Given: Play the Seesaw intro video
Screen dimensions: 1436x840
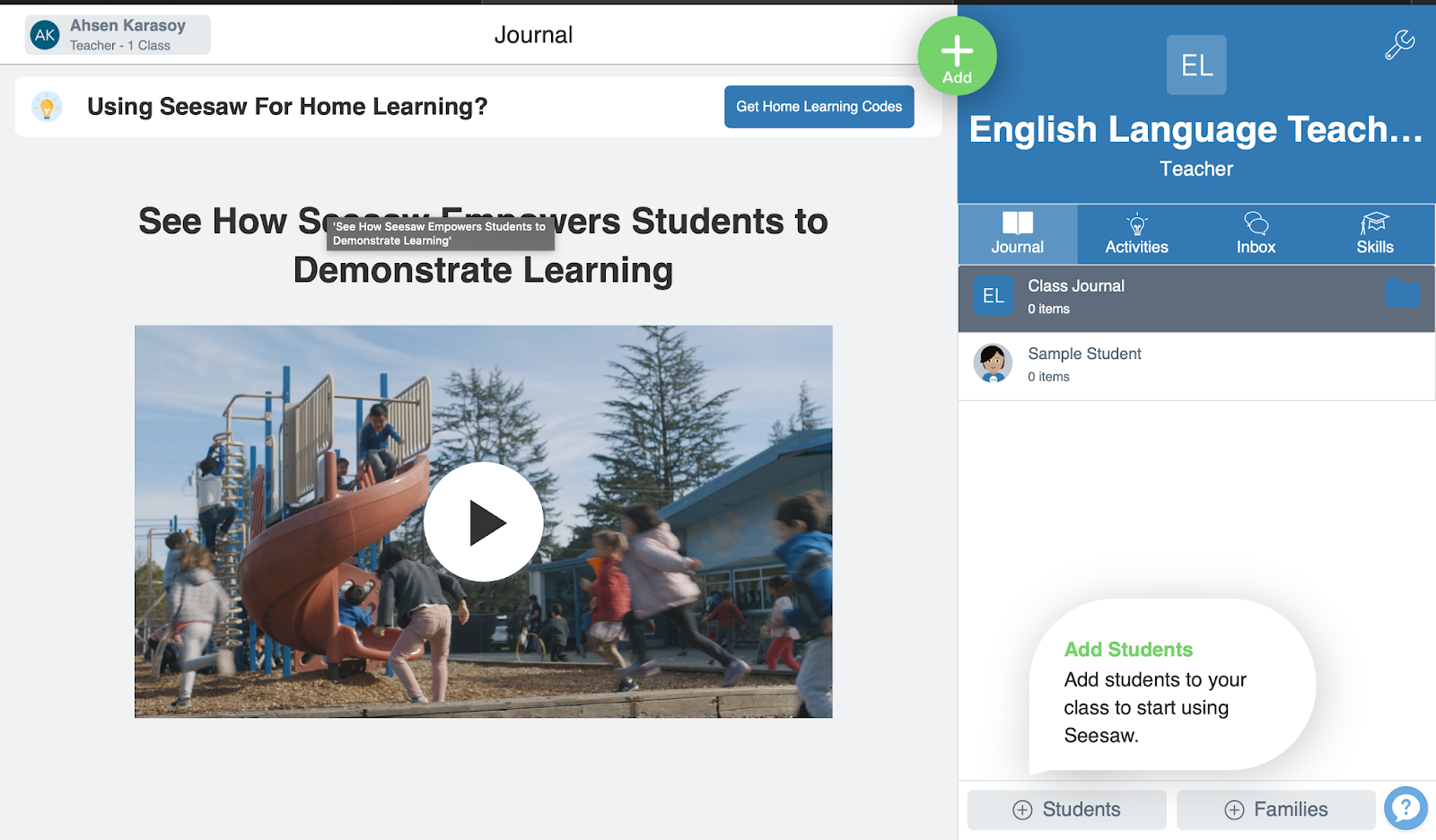Looking at the screenshot, I should 484,522.
